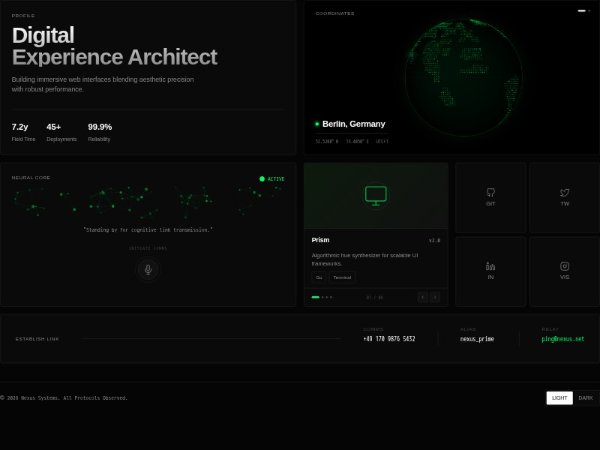Screen dimensions: 600x450
Task: Click the active carousel progress indicator
Action: (316, 297)
